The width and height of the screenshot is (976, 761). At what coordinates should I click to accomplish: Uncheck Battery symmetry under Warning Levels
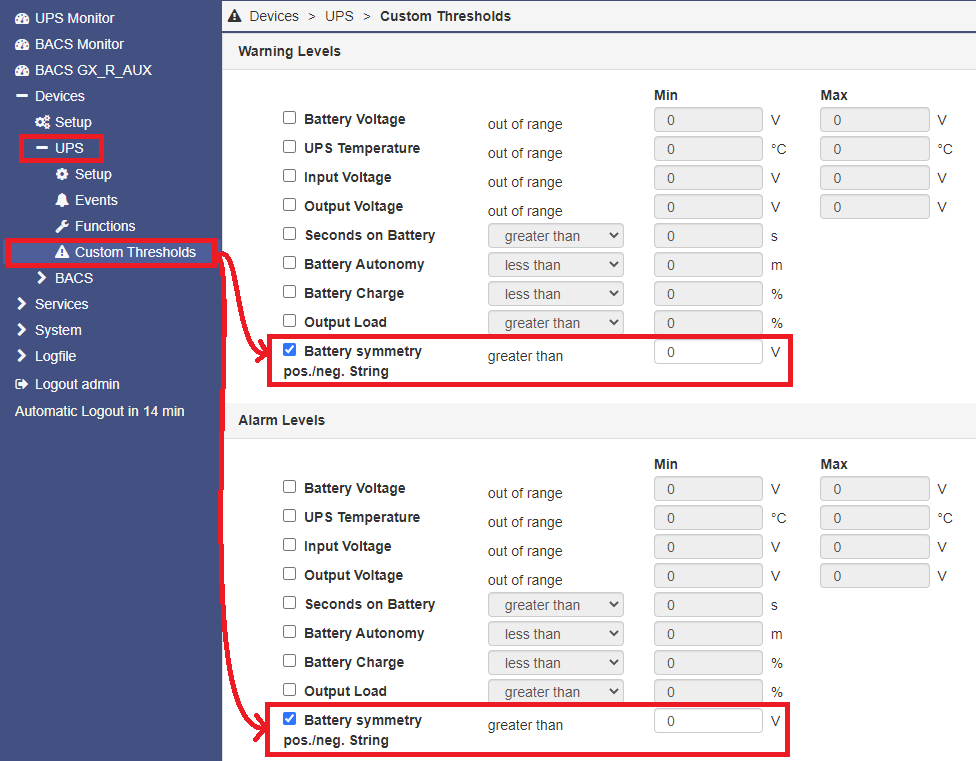point(289,350)
